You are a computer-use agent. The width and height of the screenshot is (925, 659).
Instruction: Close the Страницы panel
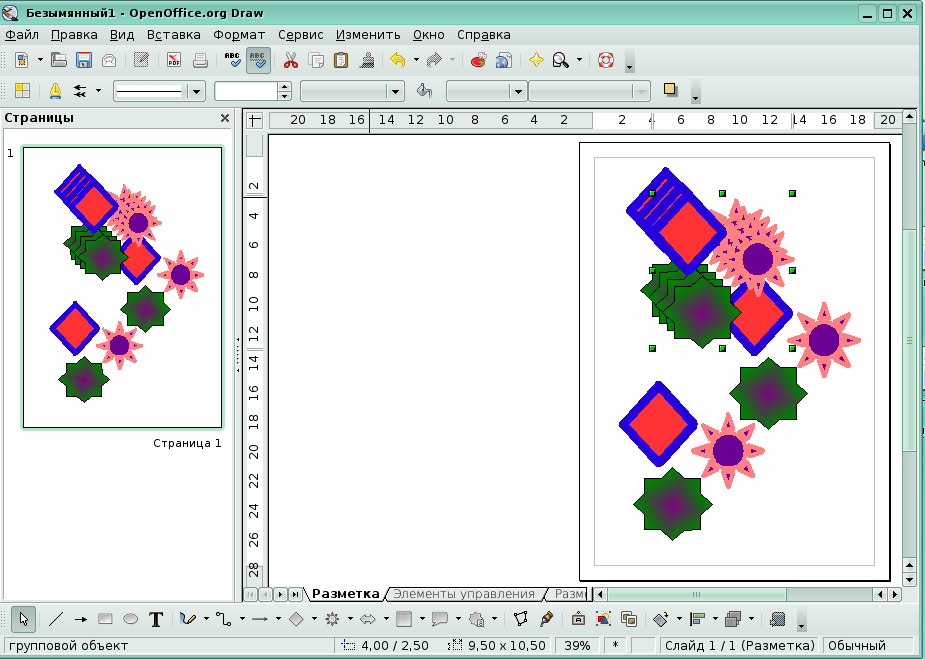[x=225, y=118]
